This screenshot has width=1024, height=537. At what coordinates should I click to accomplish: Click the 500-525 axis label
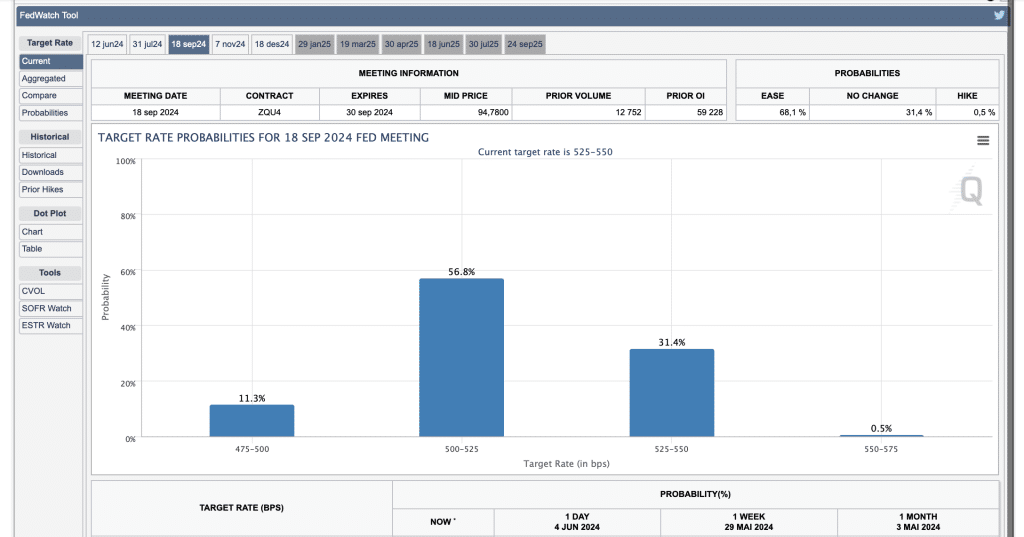pos(462,449)
